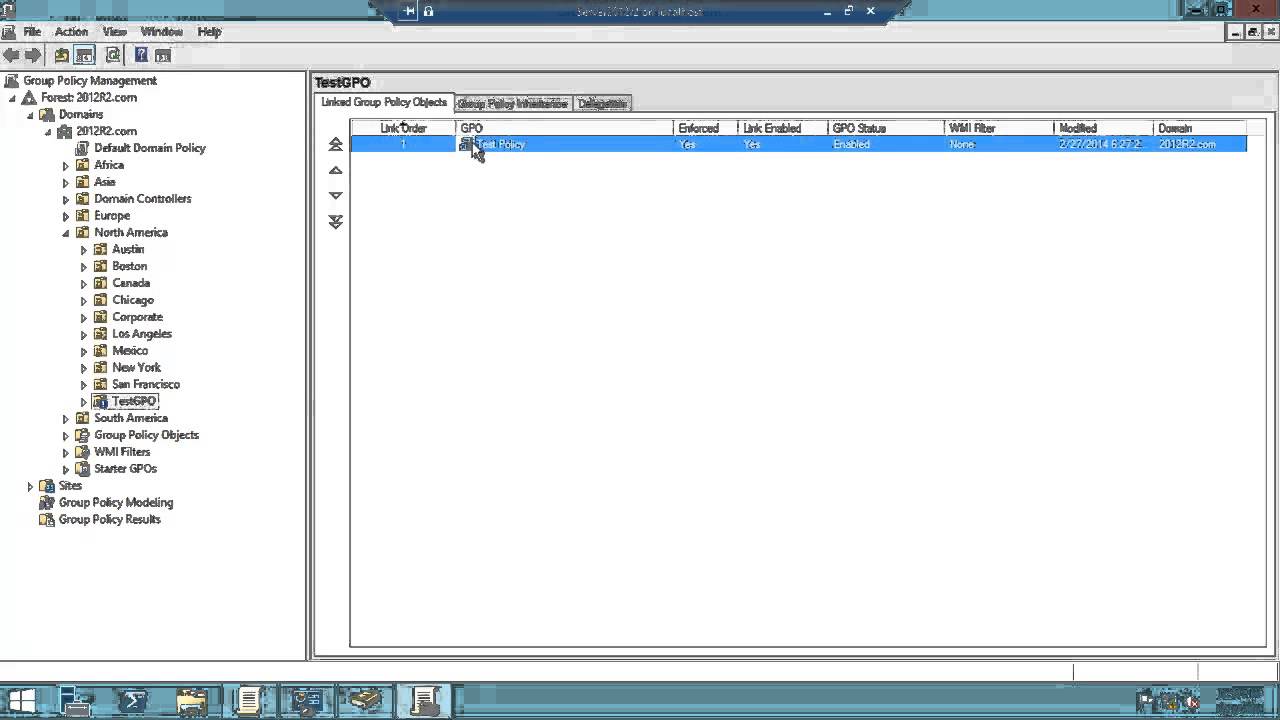Click the Group Policy Modeling icon
The height and width of the screenshot is (720, 1280).
pos(47,503)
